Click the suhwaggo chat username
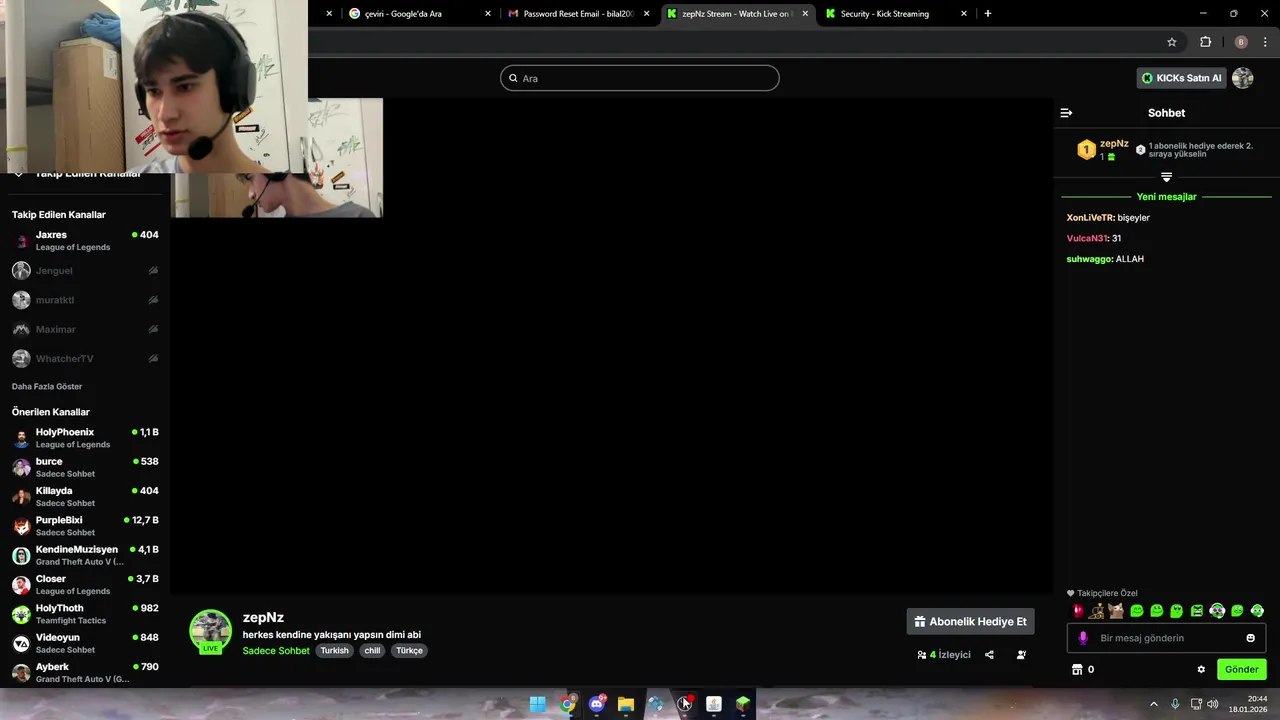Viewport: 1280px width, 720px height. pyautogui.click(x=1089, y=259)
